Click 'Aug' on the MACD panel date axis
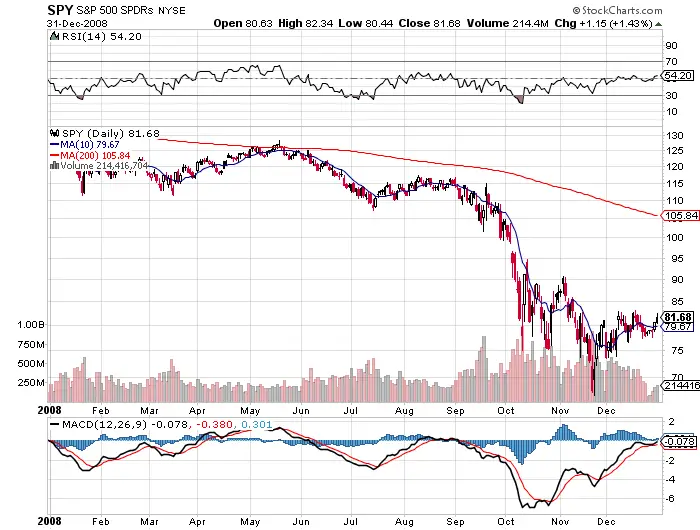 (404, 522)
